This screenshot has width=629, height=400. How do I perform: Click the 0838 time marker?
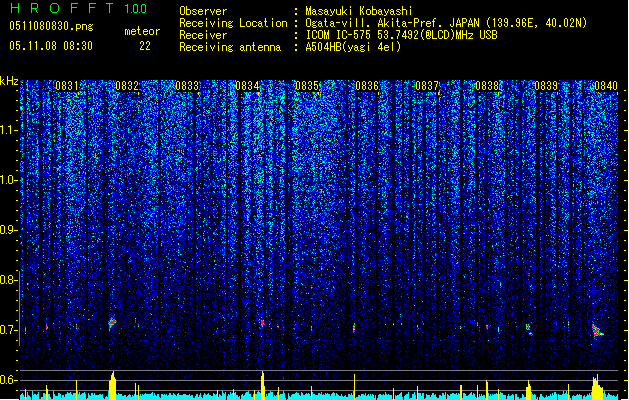[487, 86]
